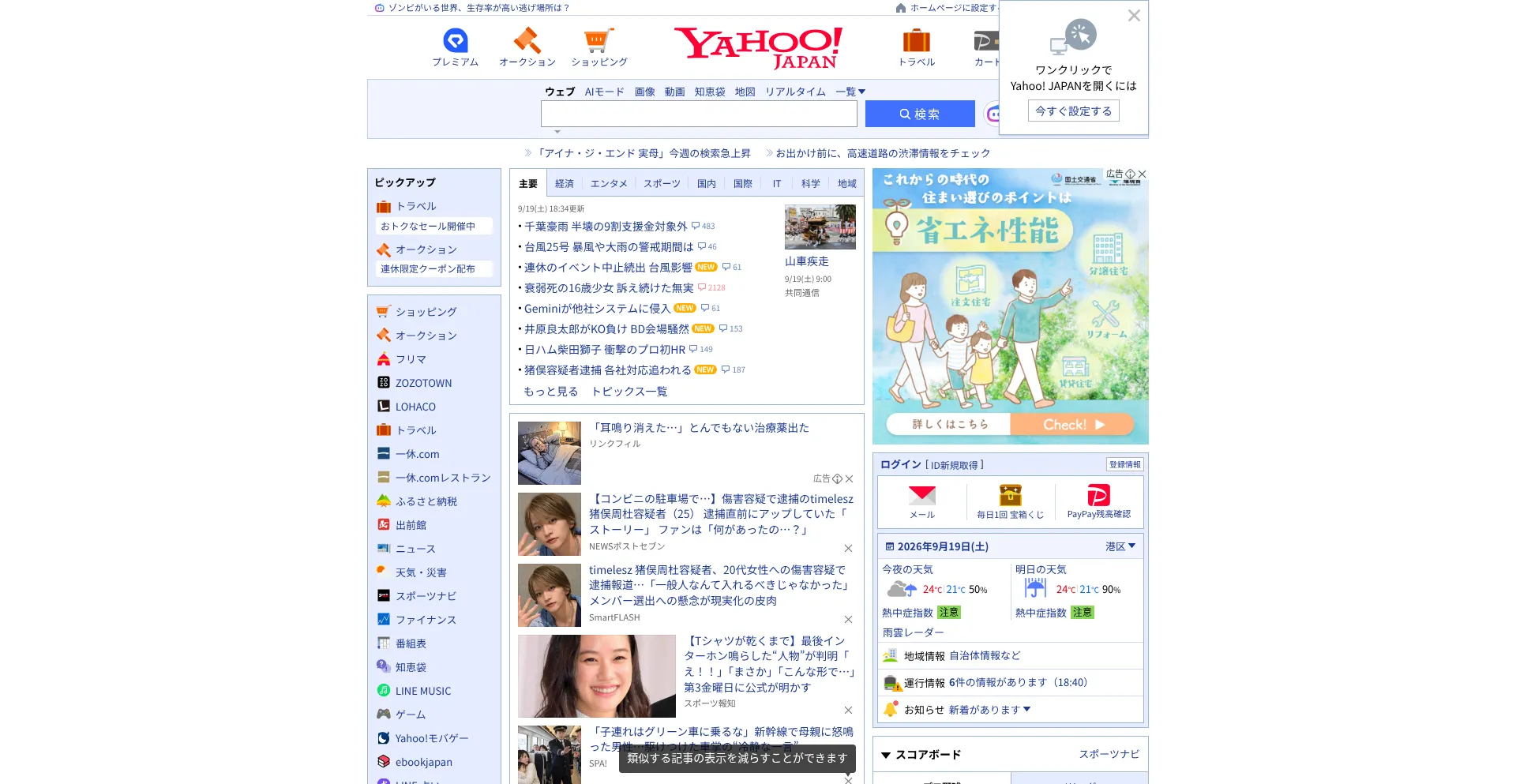Open the 毎日1回 宝箱くじ treasure chest icon
The width and height of the screenshot is (1516, 784).
coord(1011,495)
